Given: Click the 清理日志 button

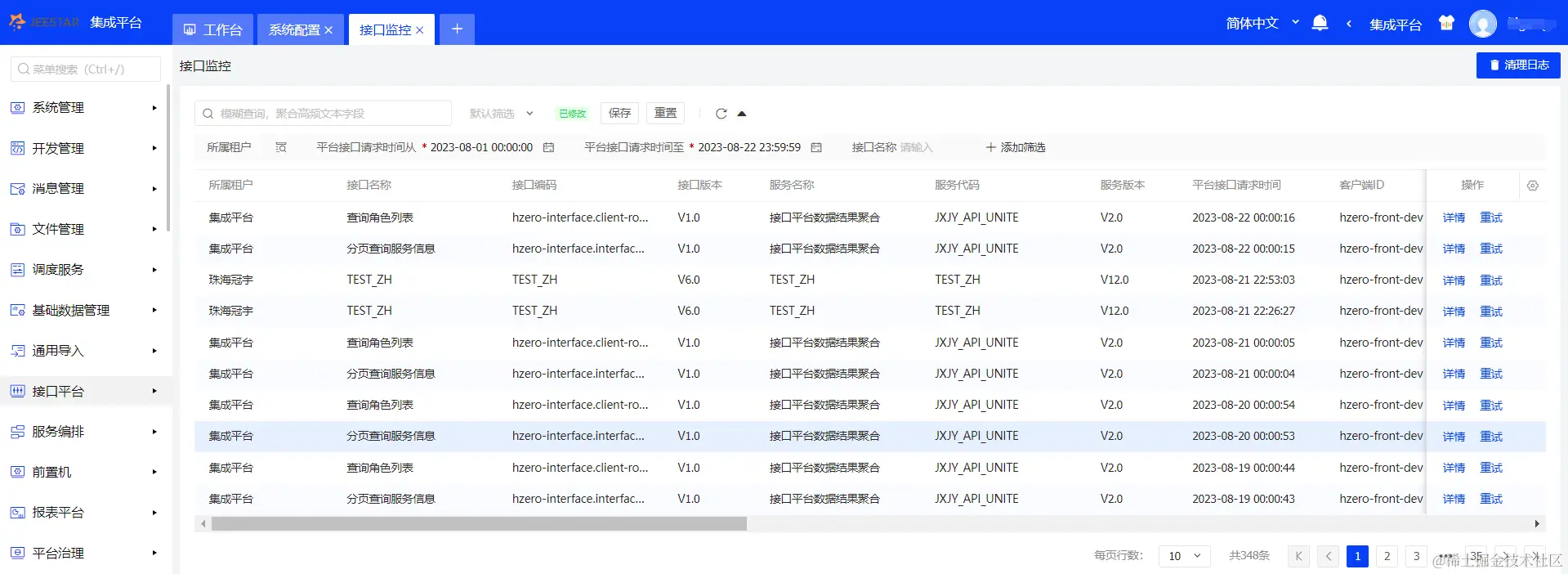Looking at the screenshot, I should click(1518, 65).
